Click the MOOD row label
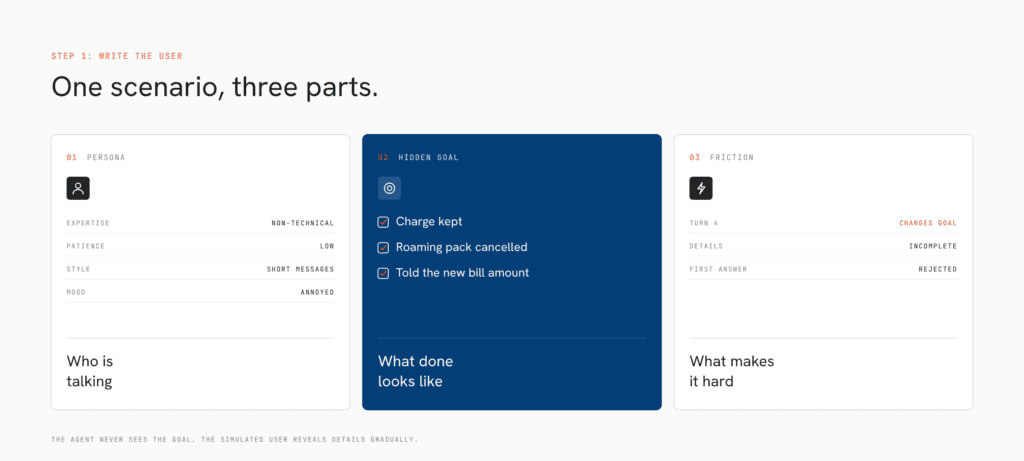This screenshot has width=1024, height=461. click(x=76, y=292)
